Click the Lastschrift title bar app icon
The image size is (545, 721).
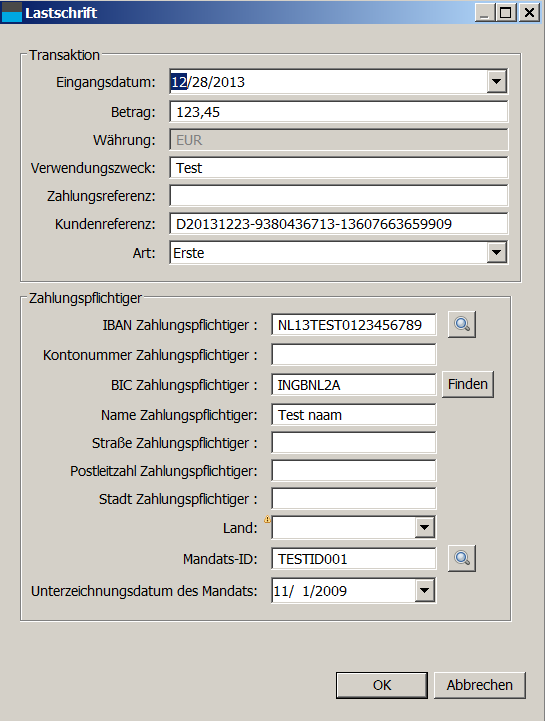[x=11, y=12]
